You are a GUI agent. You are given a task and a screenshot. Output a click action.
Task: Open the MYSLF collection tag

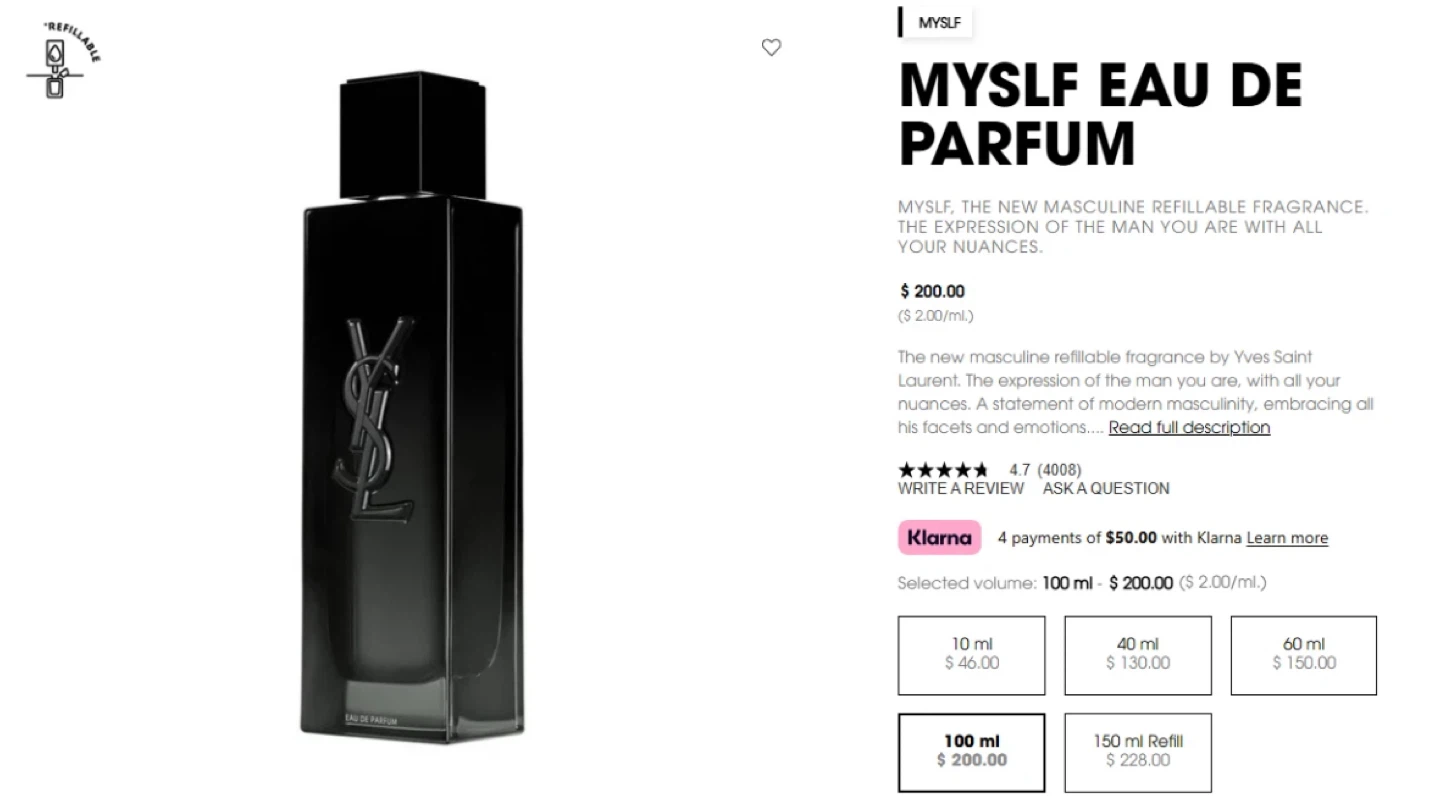tap(937, 22)
